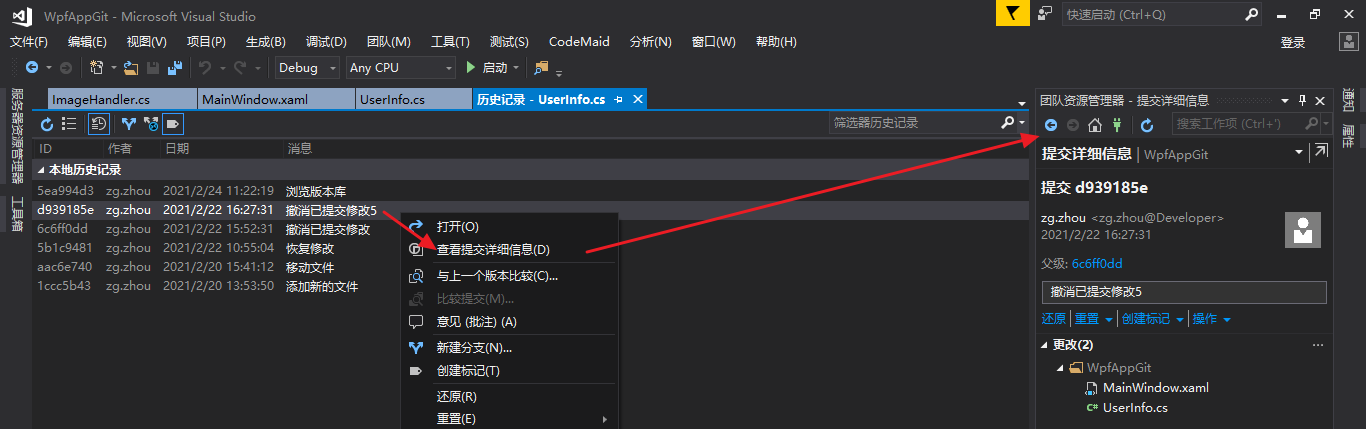Open the 重置 dropdown in commit details
1366x429 pixels.
(x=1093, y=319)
